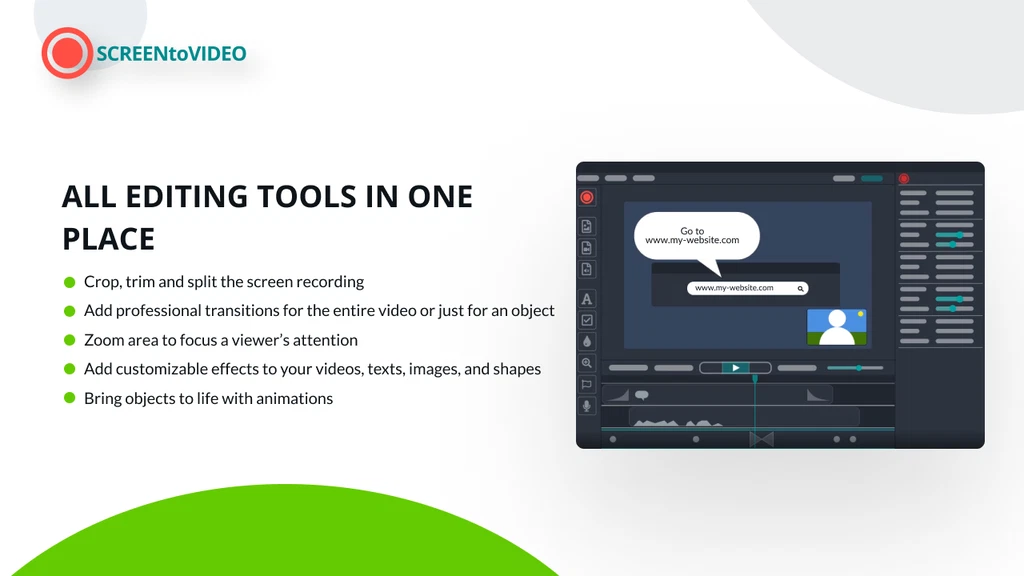Select the Effects droplet tool

586,340
